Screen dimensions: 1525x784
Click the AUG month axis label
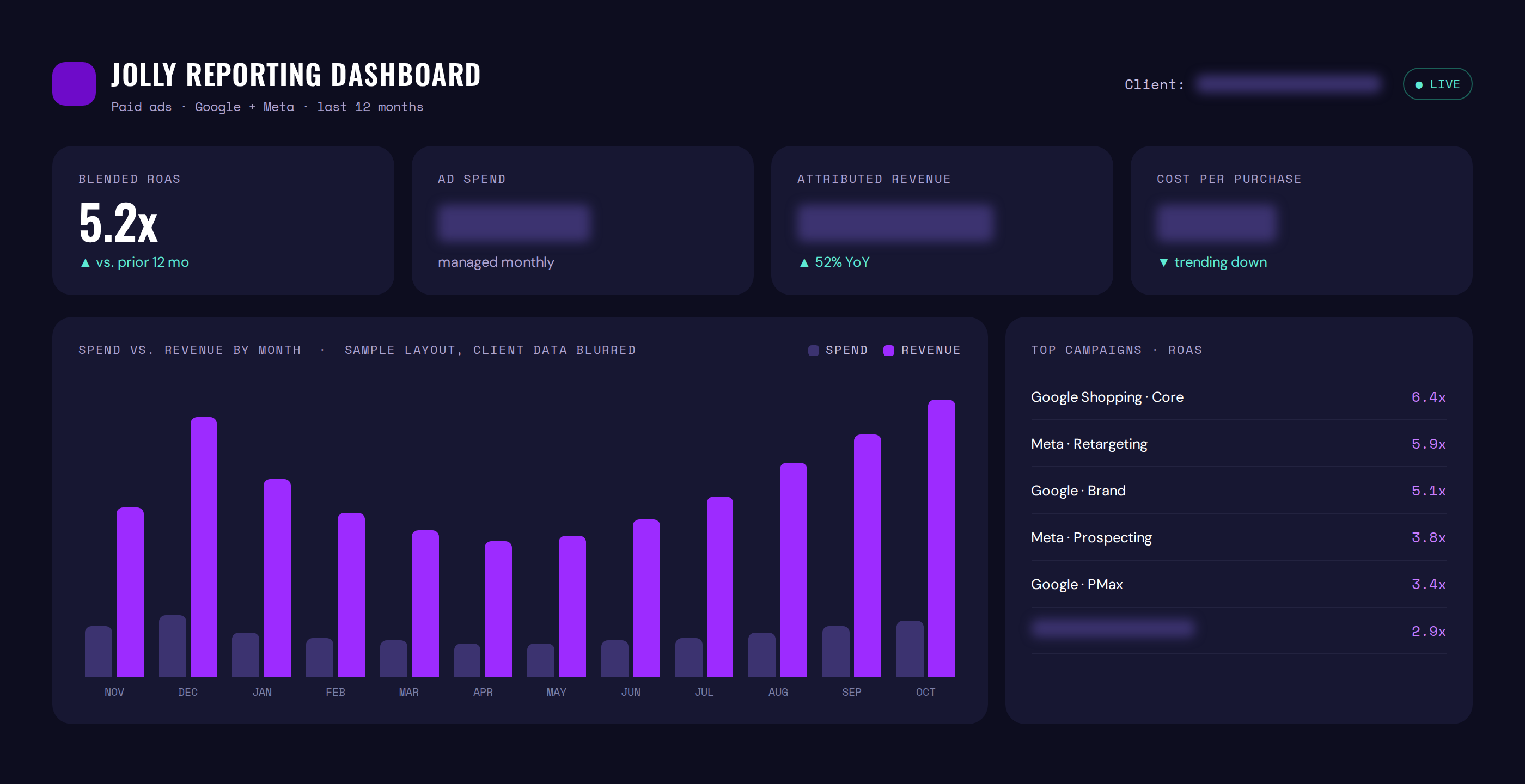(x=778, y=693)
